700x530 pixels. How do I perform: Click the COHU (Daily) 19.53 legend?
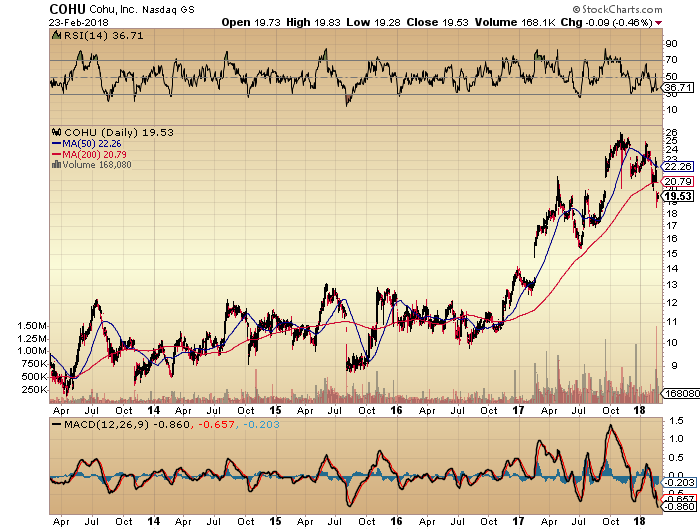pos(119,133)
